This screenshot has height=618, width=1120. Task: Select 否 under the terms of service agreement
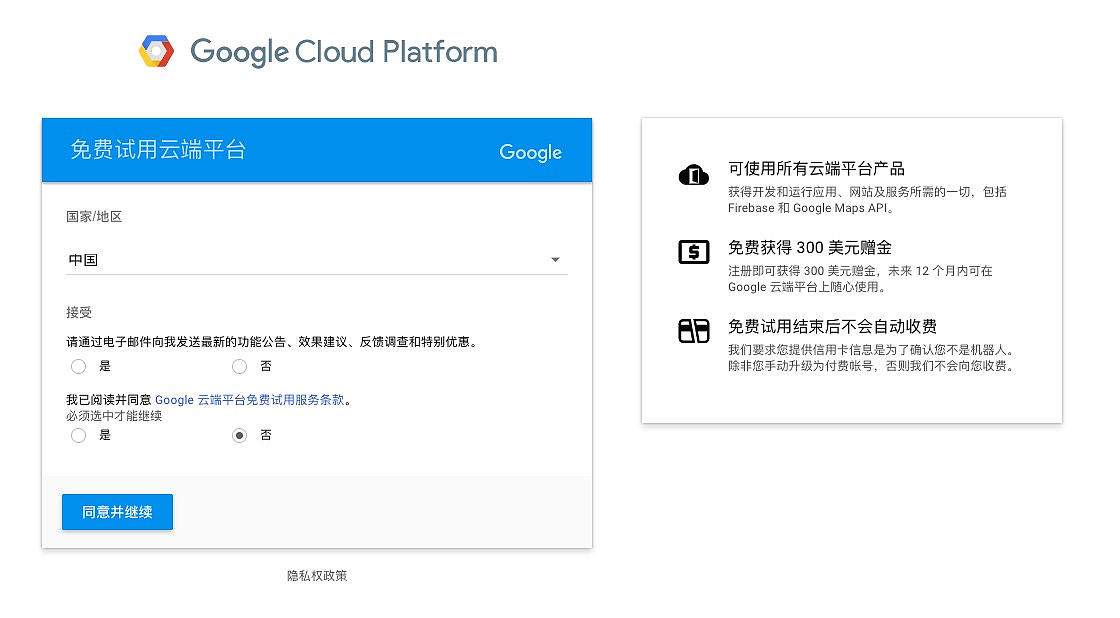[239, 436]
